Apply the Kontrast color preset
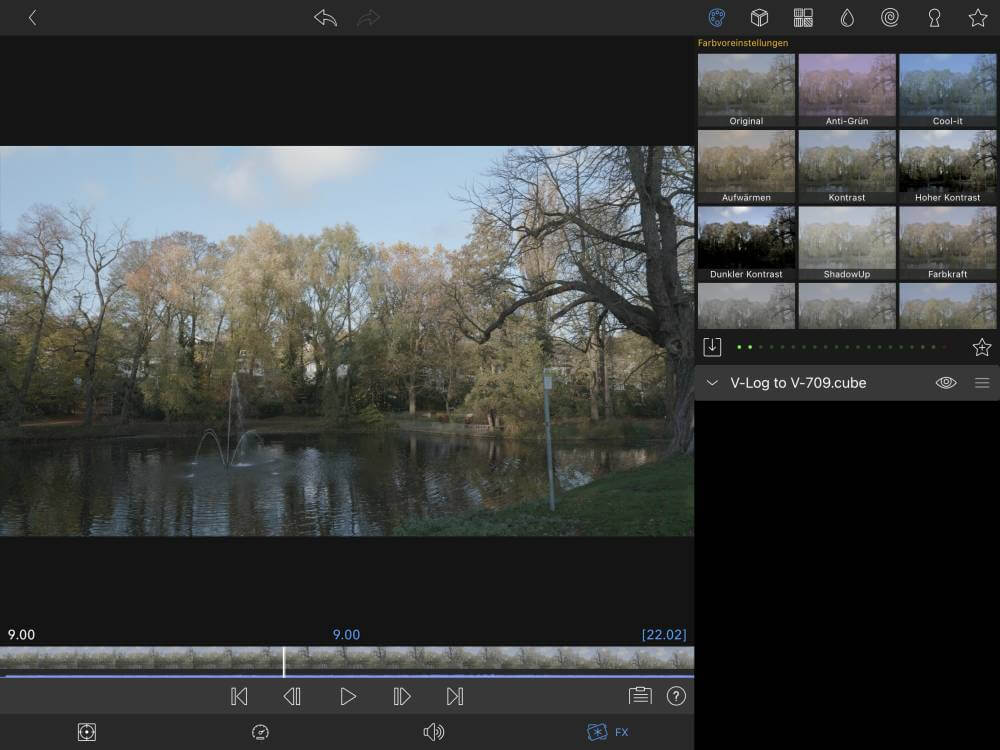 point(847,166)
